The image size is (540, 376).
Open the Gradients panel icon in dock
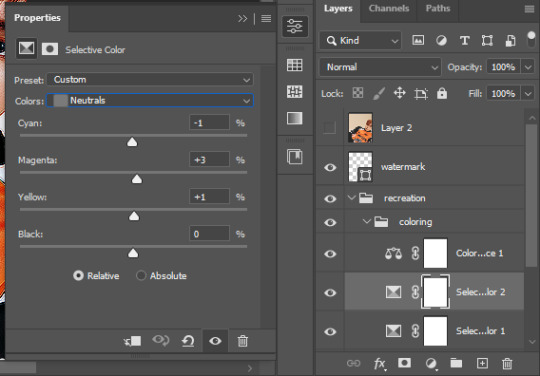tap(295, 118)
